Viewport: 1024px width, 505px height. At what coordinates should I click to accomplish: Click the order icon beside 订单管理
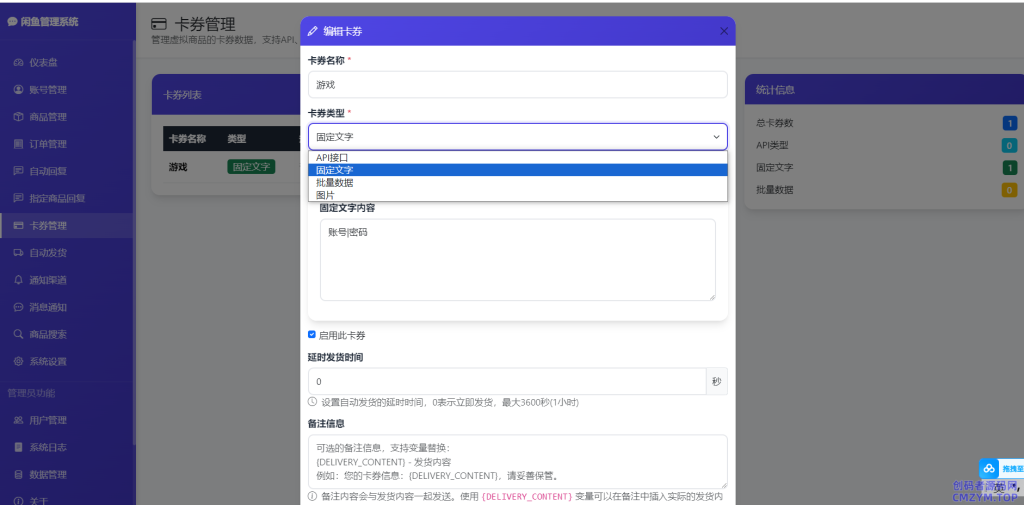click(18, 144)
